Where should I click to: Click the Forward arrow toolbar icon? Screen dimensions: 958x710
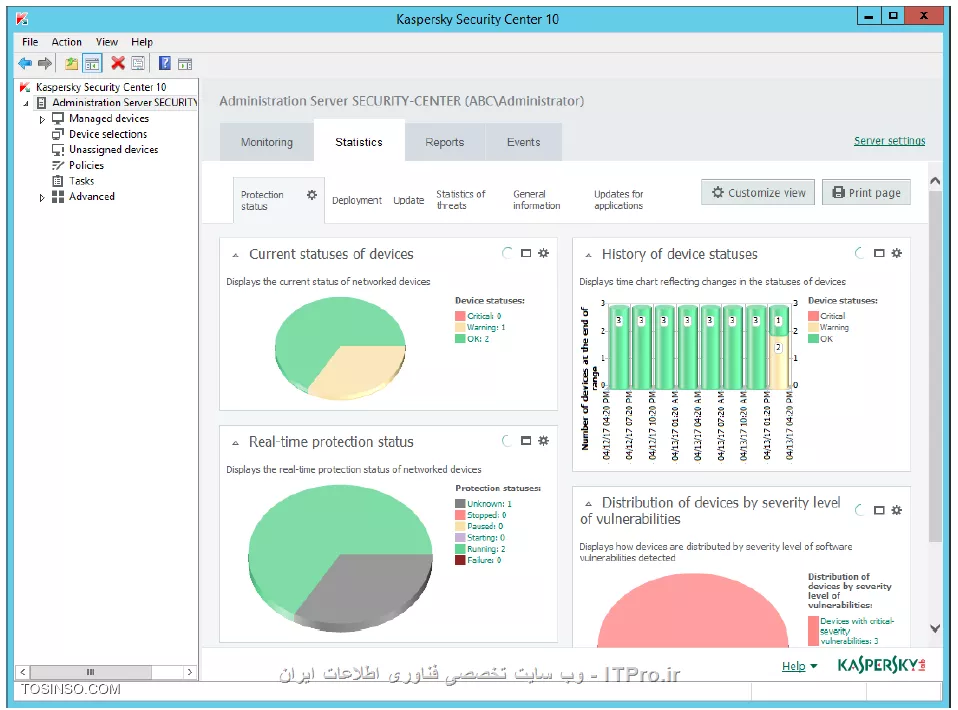pos(45,64)
